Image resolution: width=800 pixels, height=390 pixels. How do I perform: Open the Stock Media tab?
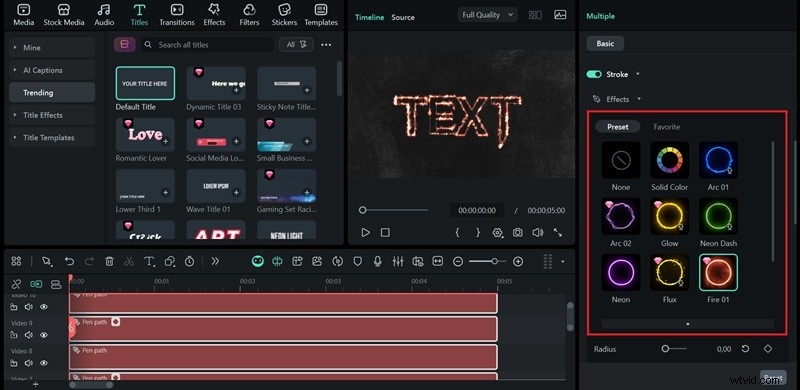[64, 15]
